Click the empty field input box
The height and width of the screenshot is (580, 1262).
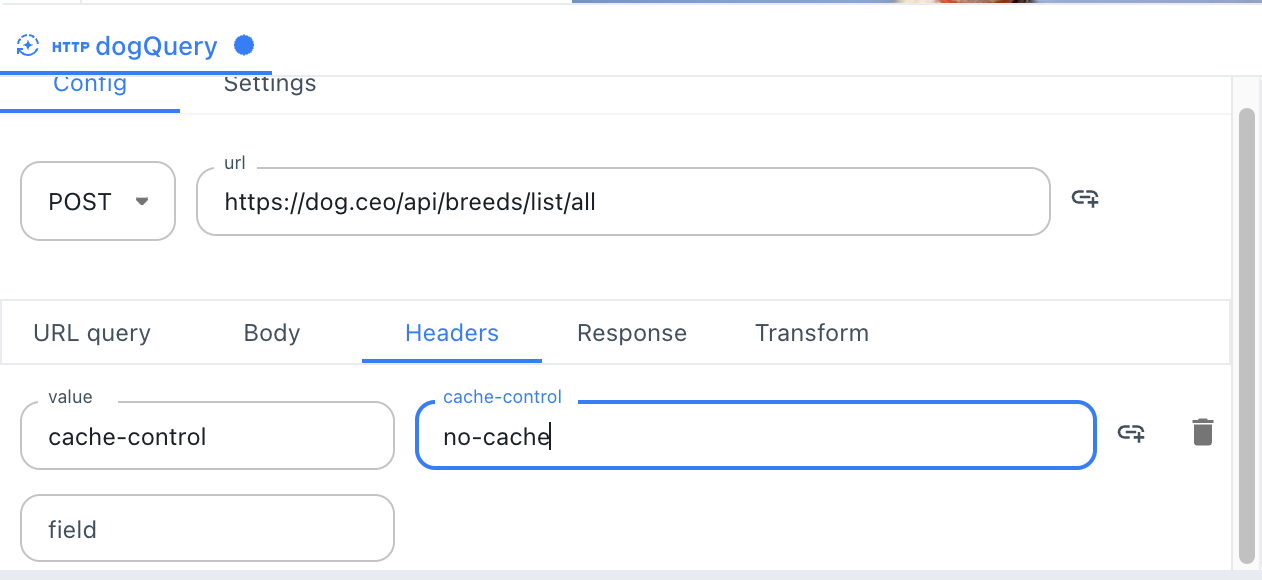point(207,528)
